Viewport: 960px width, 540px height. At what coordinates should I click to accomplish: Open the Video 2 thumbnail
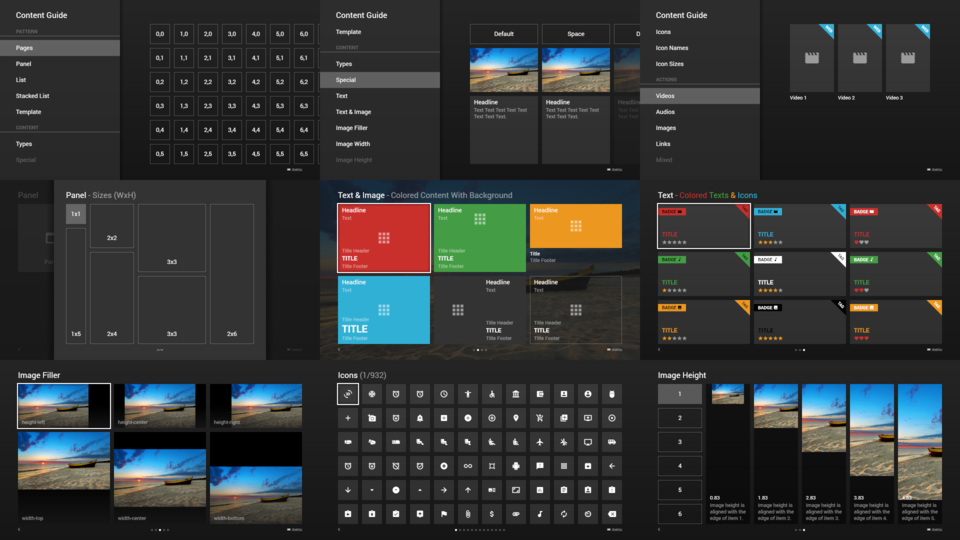(860, 59)
